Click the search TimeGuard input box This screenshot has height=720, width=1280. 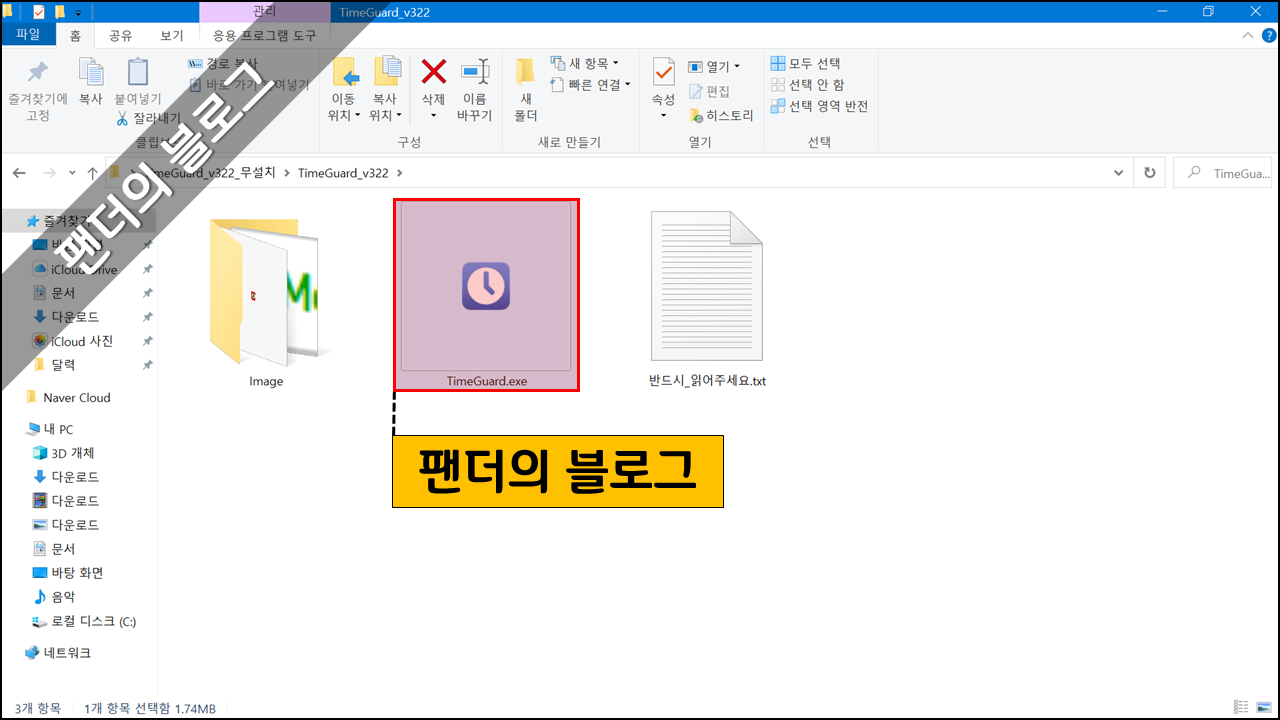coord(1223,173)
